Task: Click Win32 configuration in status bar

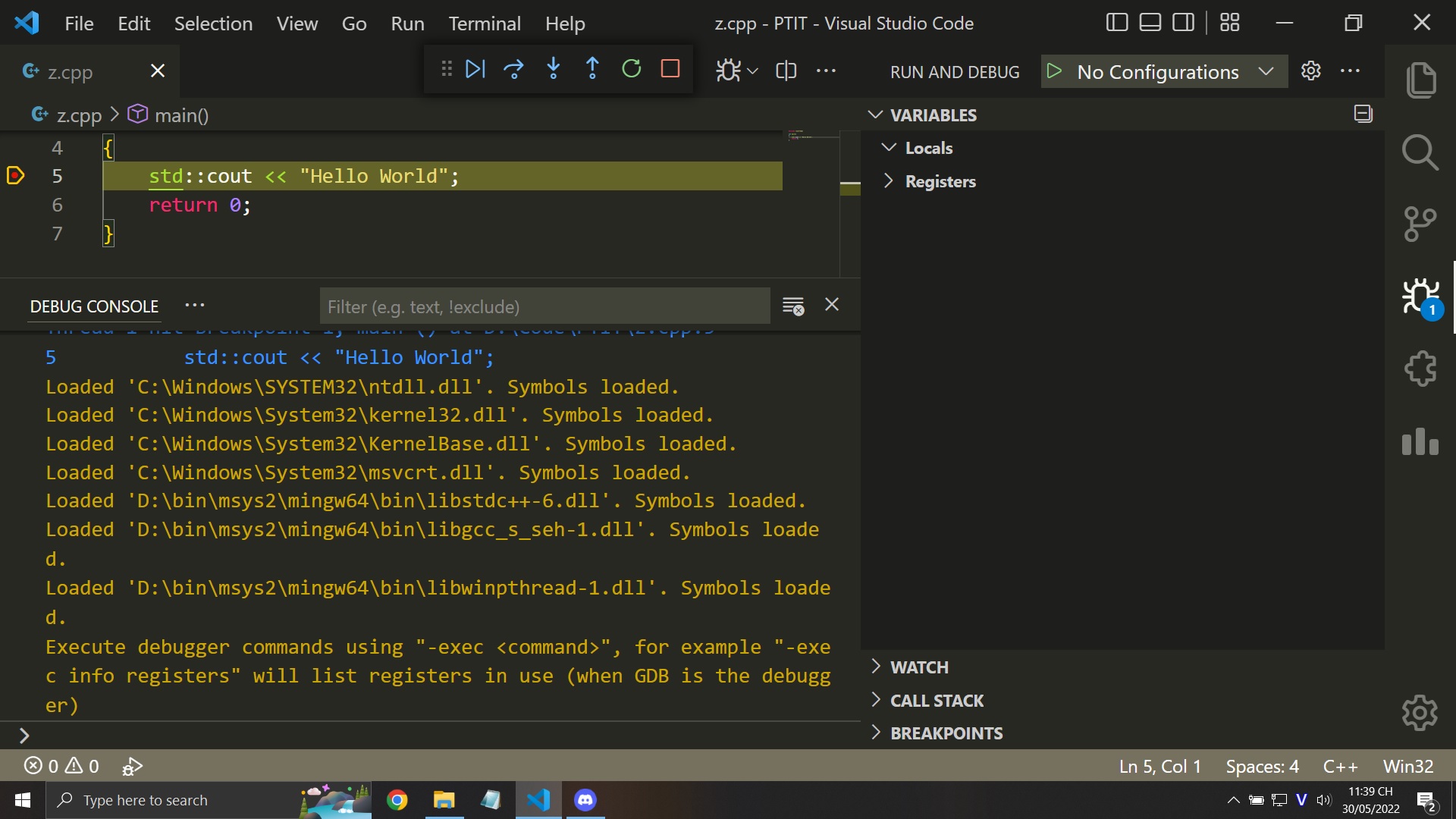Action: 1408,766
